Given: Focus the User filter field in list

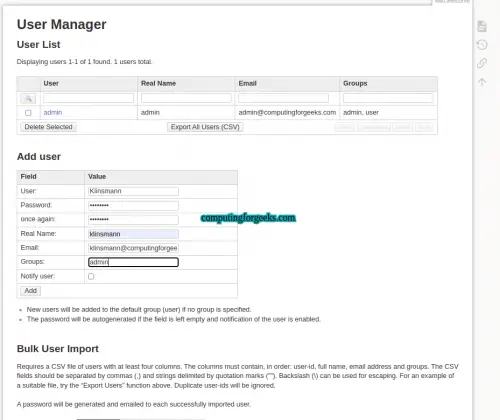Looking at the screenshot, I should (88, 98).
